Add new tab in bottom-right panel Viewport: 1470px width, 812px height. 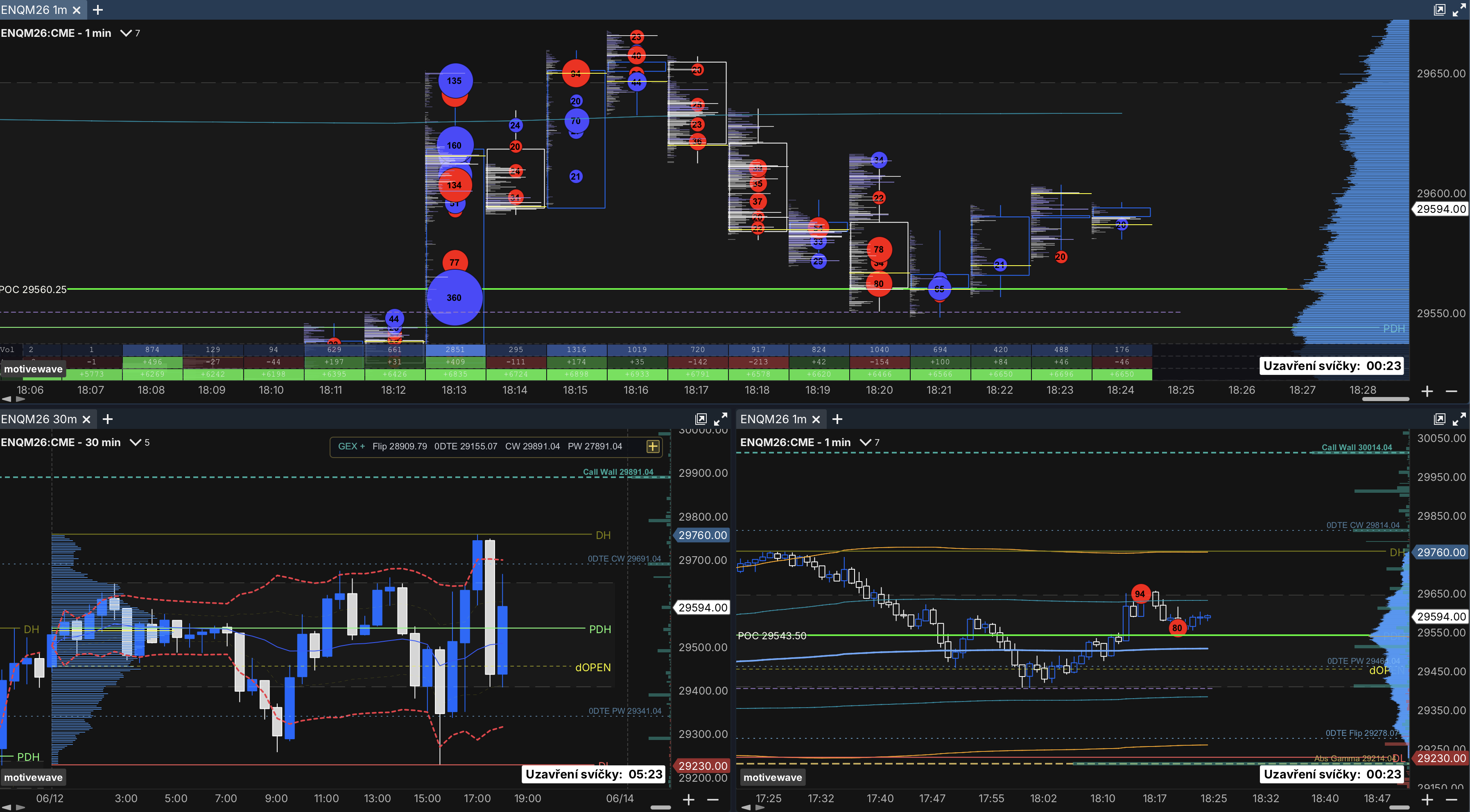click(837, 419)
